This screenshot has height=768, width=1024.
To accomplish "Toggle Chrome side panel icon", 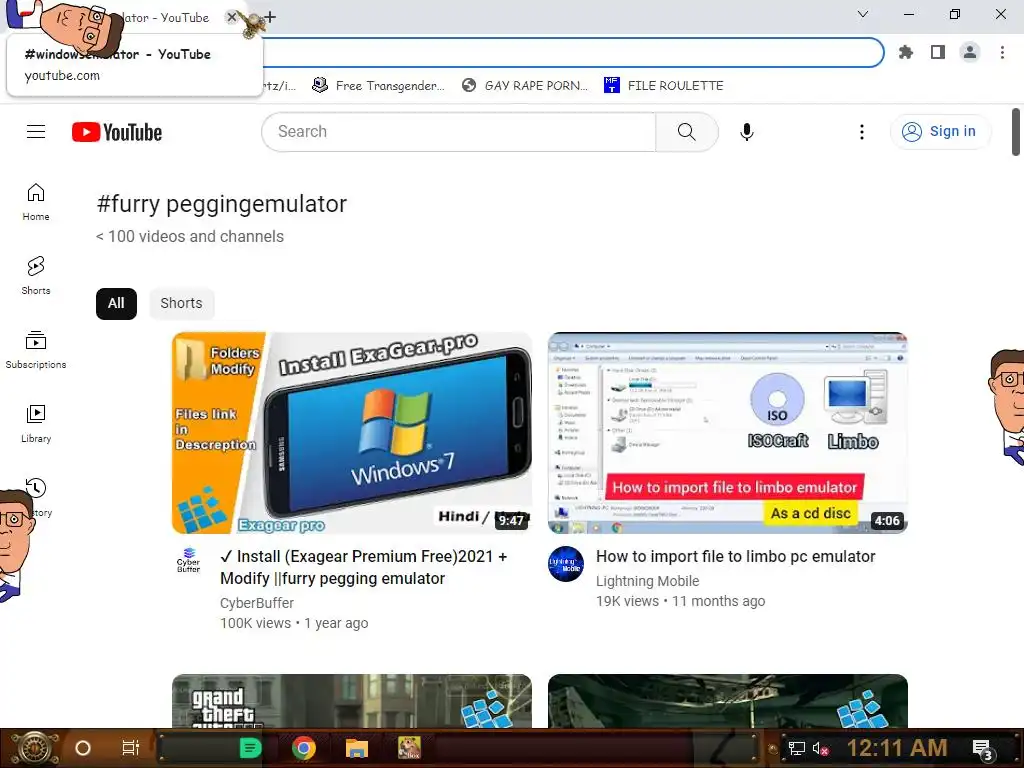I will point(938,52).
